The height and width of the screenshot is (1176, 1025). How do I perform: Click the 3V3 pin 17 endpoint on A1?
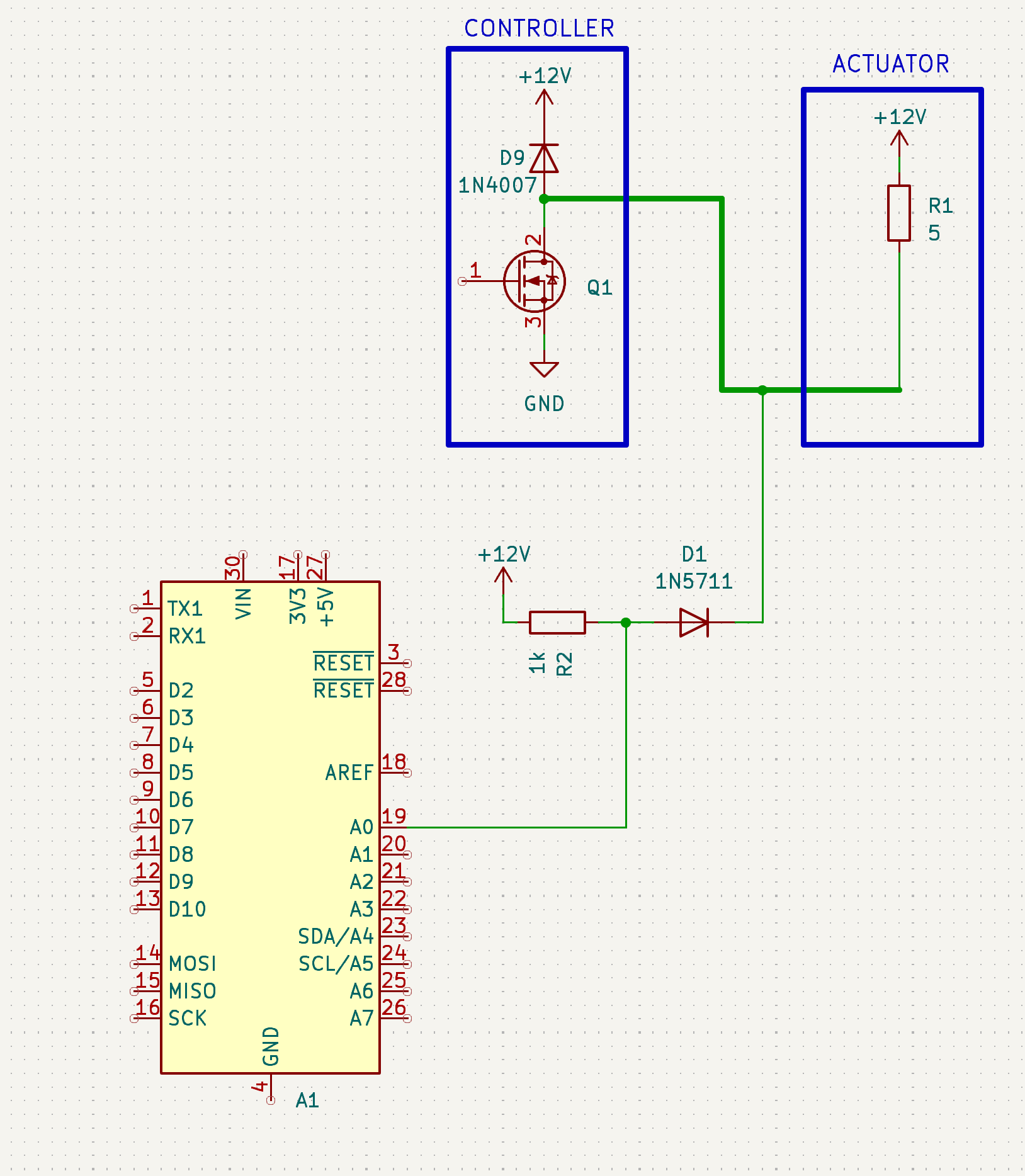point(298,555)
